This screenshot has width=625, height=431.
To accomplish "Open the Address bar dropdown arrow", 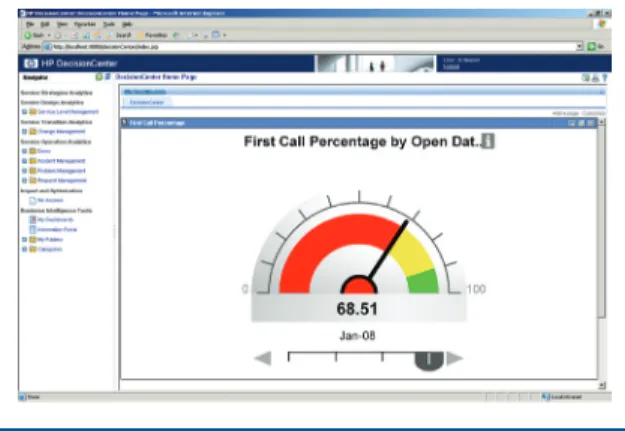I will 579,47.
